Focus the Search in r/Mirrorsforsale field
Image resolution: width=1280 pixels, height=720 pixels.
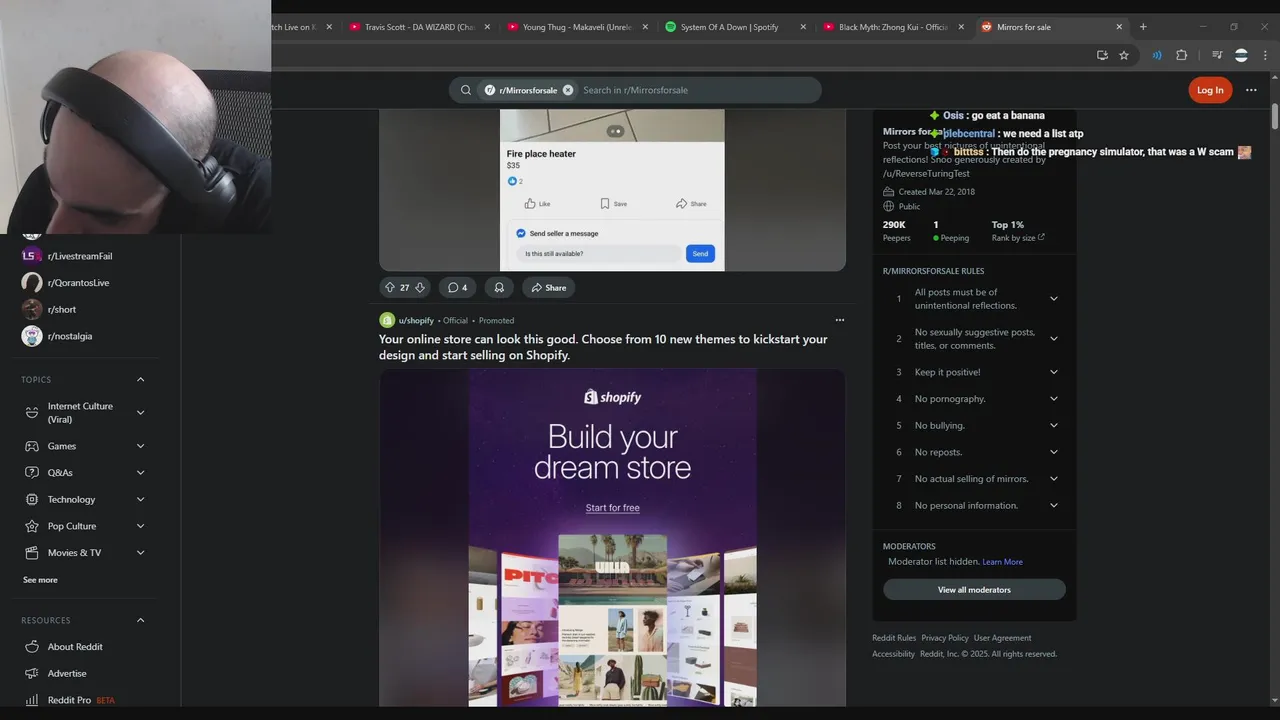pyautogui.click(x=696, y=90)
